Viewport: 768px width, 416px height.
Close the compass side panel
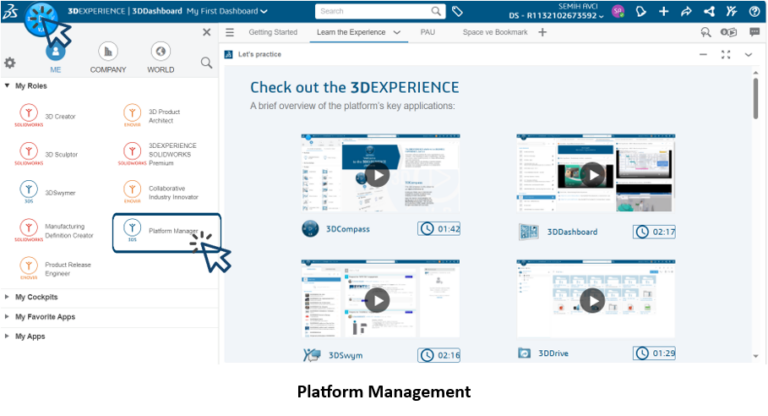click(x=206, y=33)
